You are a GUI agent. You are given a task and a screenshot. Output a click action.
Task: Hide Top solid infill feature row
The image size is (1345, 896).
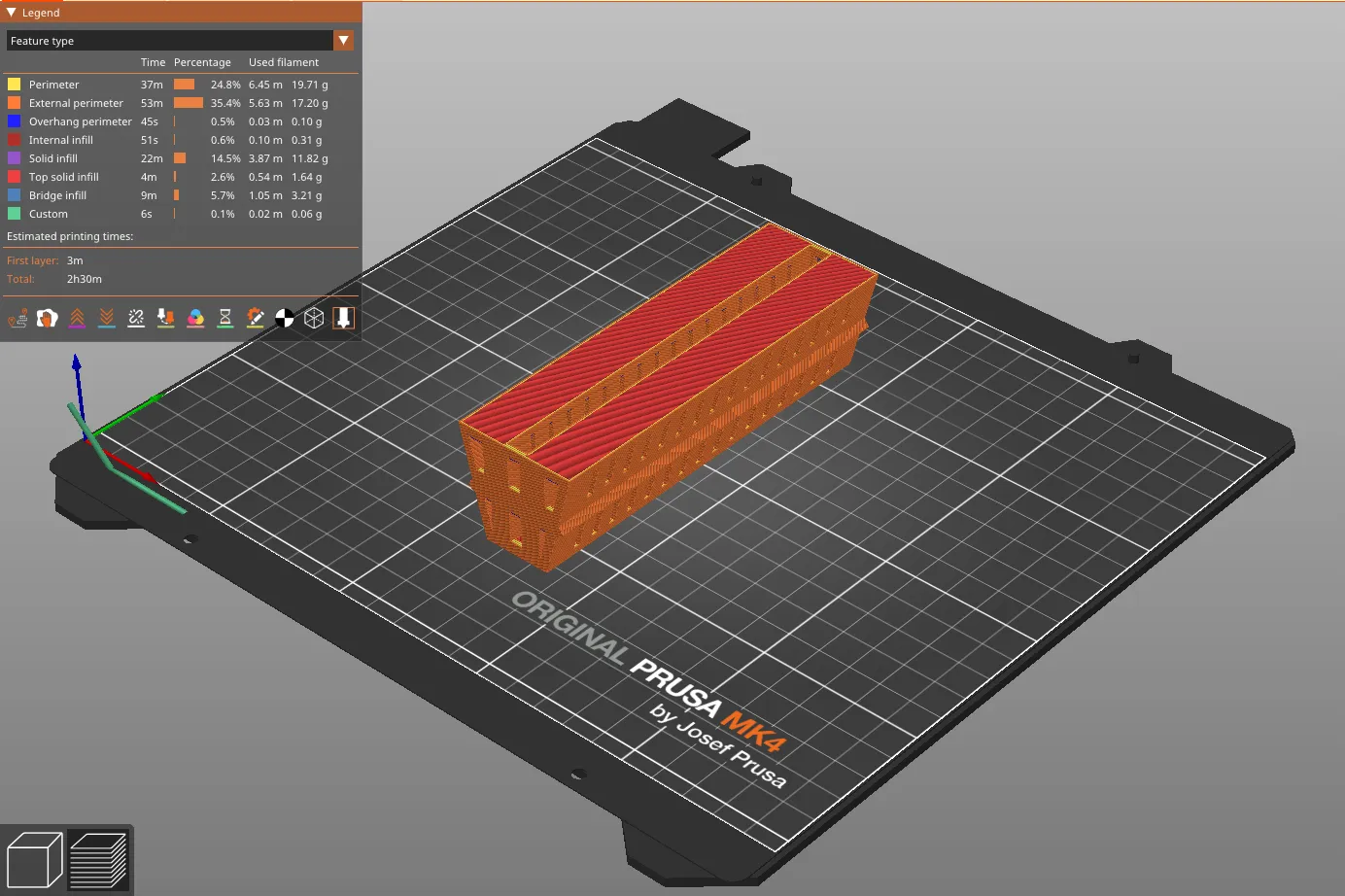[181, 177]
